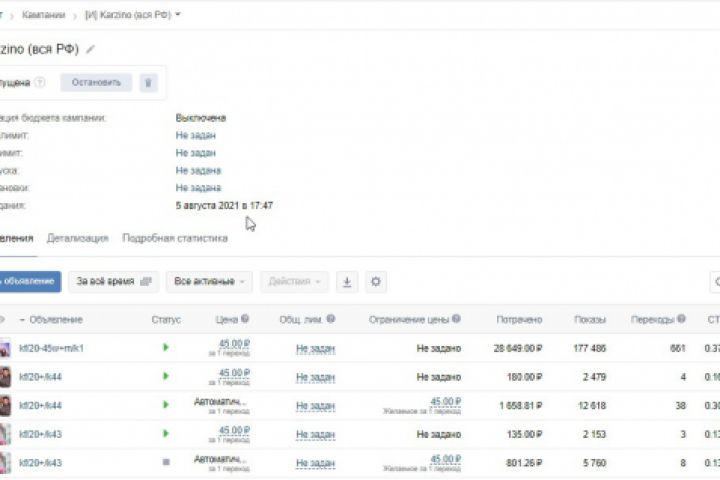Open ad ktl20+/k44 with 180.00 ₽ spent
720x480 pixels.
[40, 377]
